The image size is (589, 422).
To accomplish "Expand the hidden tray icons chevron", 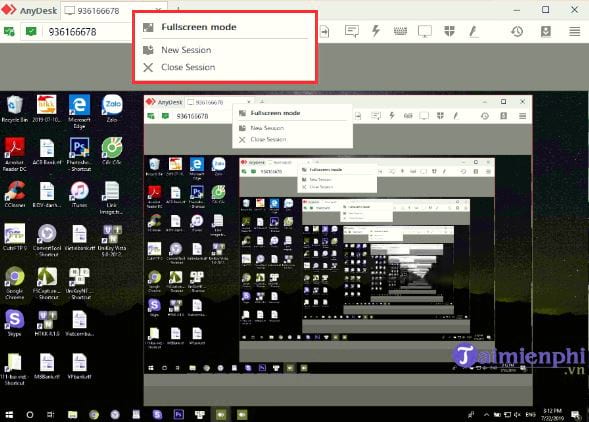I will tap(486, 414).
